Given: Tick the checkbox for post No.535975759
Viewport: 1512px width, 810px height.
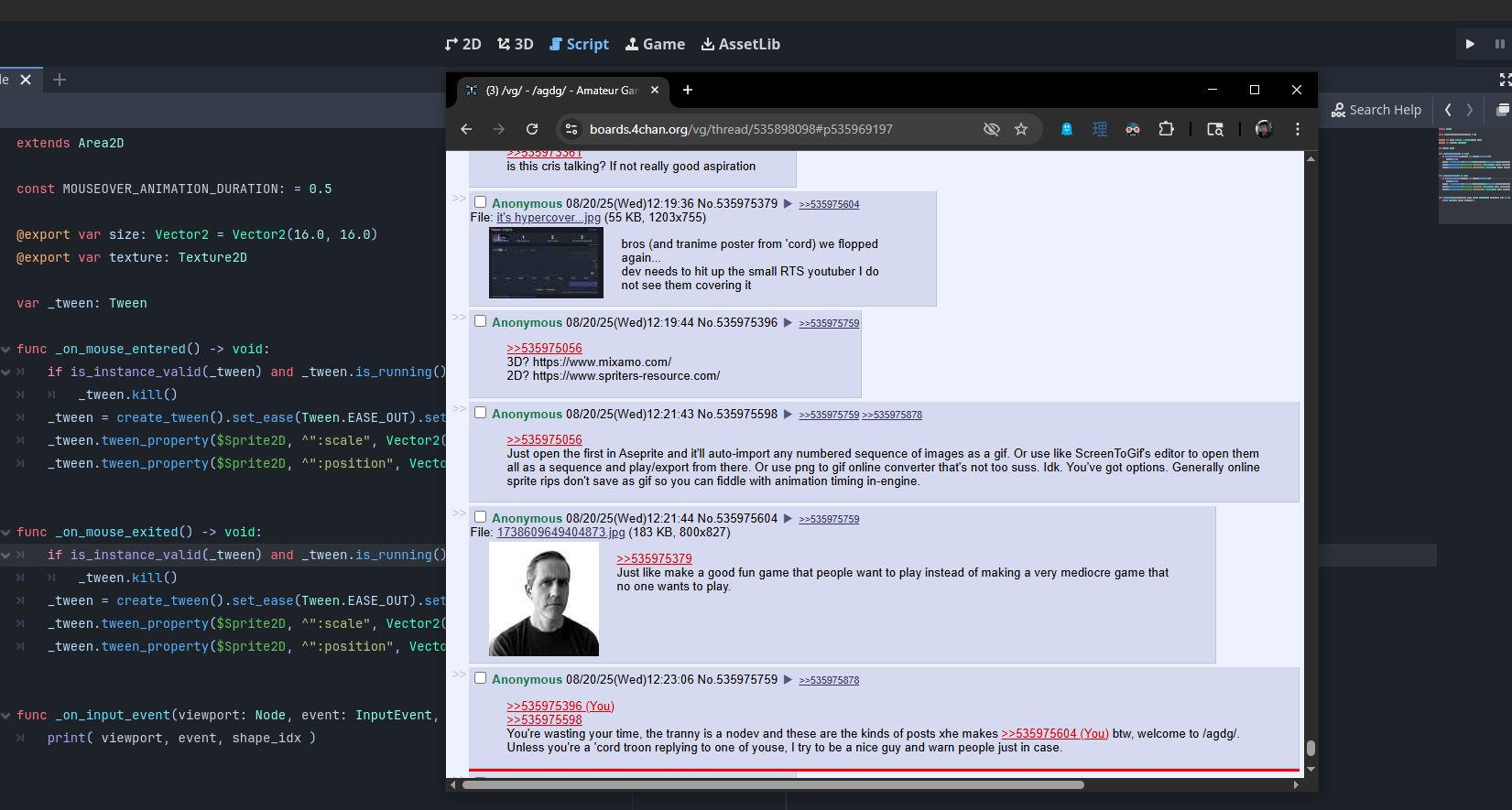Looking at the screenshot, I should pyautogui.click(x=480, y=678).
